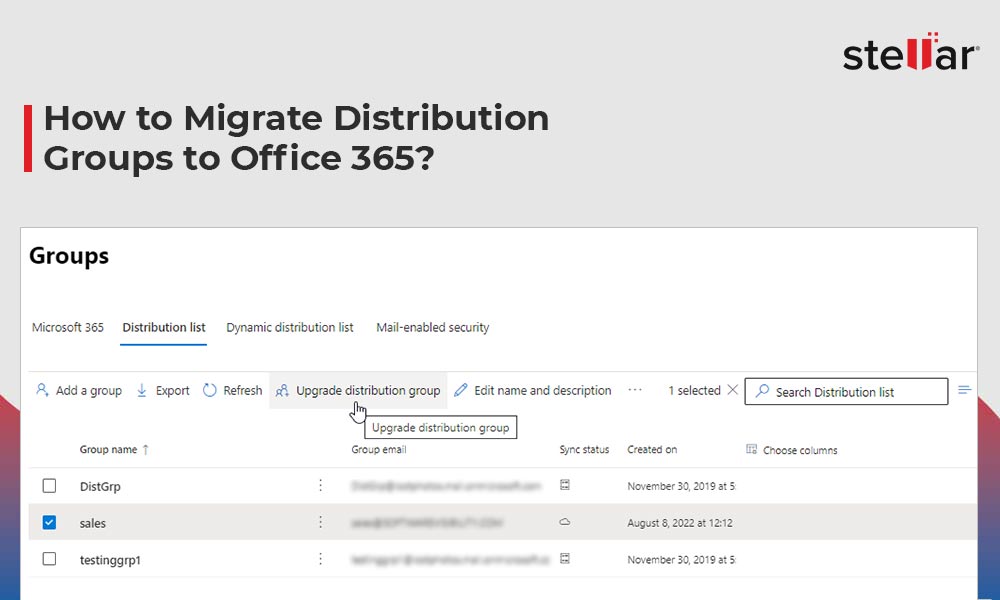
Task: Click the search magnifier icon
Action: click(x=761, y=391)
